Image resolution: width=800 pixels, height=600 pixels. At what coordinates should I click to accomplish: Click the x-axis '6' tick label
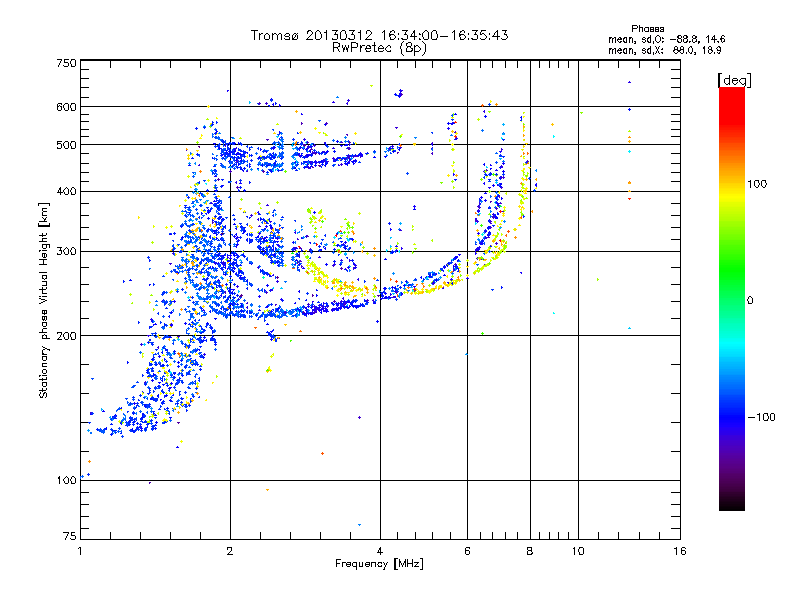tap(467, 551)
